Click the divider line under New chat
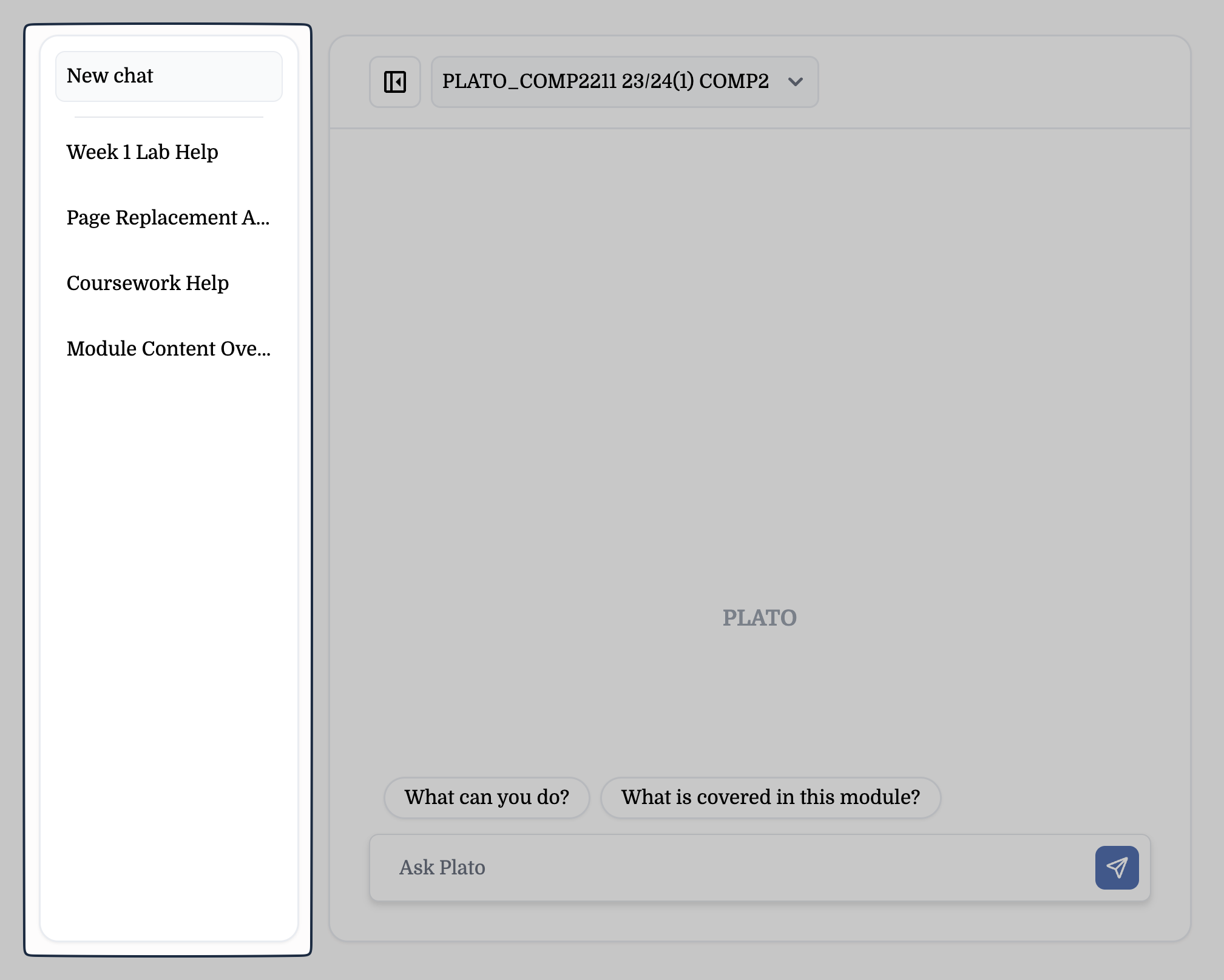This screenshot has height=980, width=1224. (x=169, y=117)
